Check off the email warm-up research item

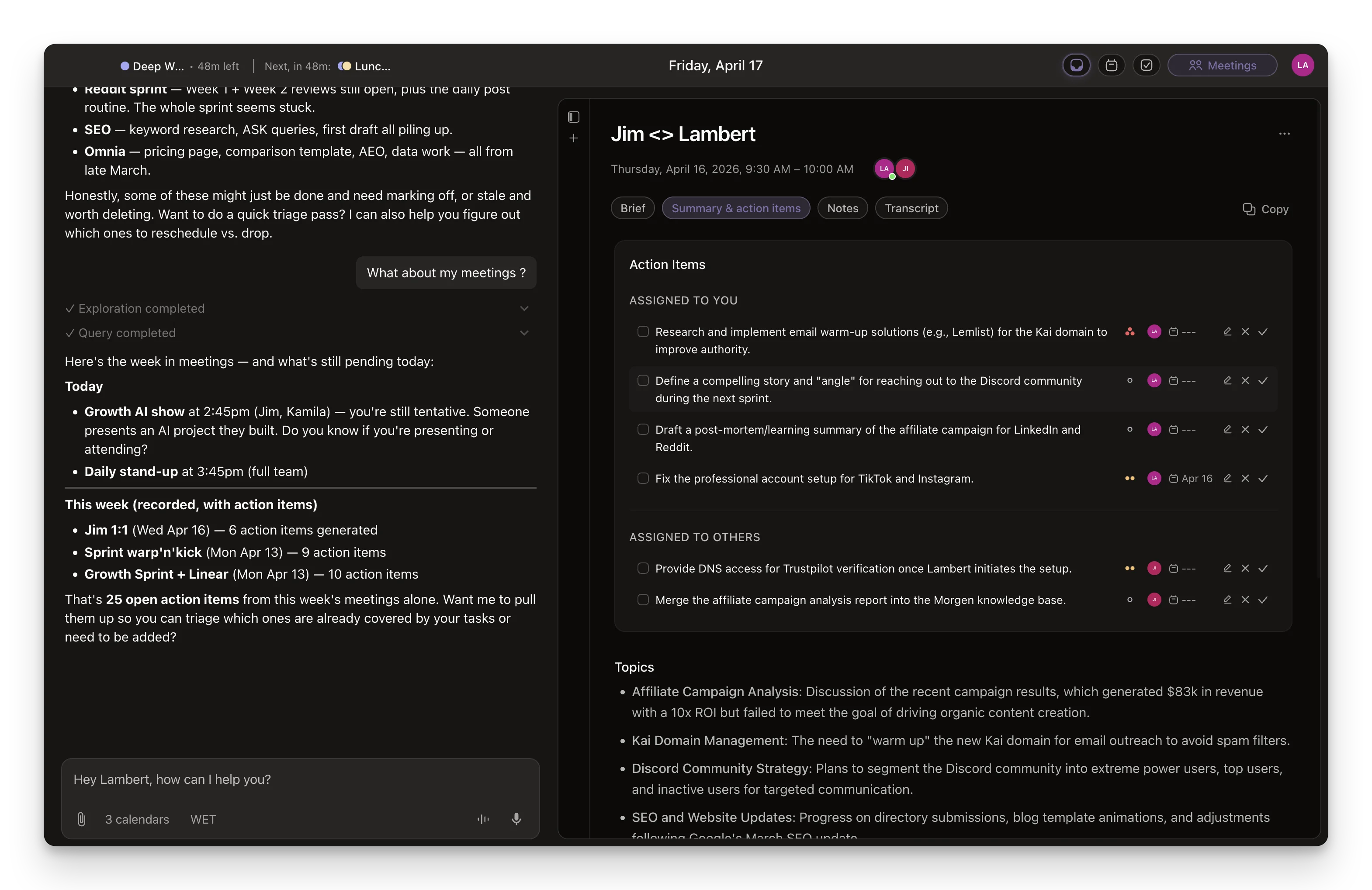[643, 332]
